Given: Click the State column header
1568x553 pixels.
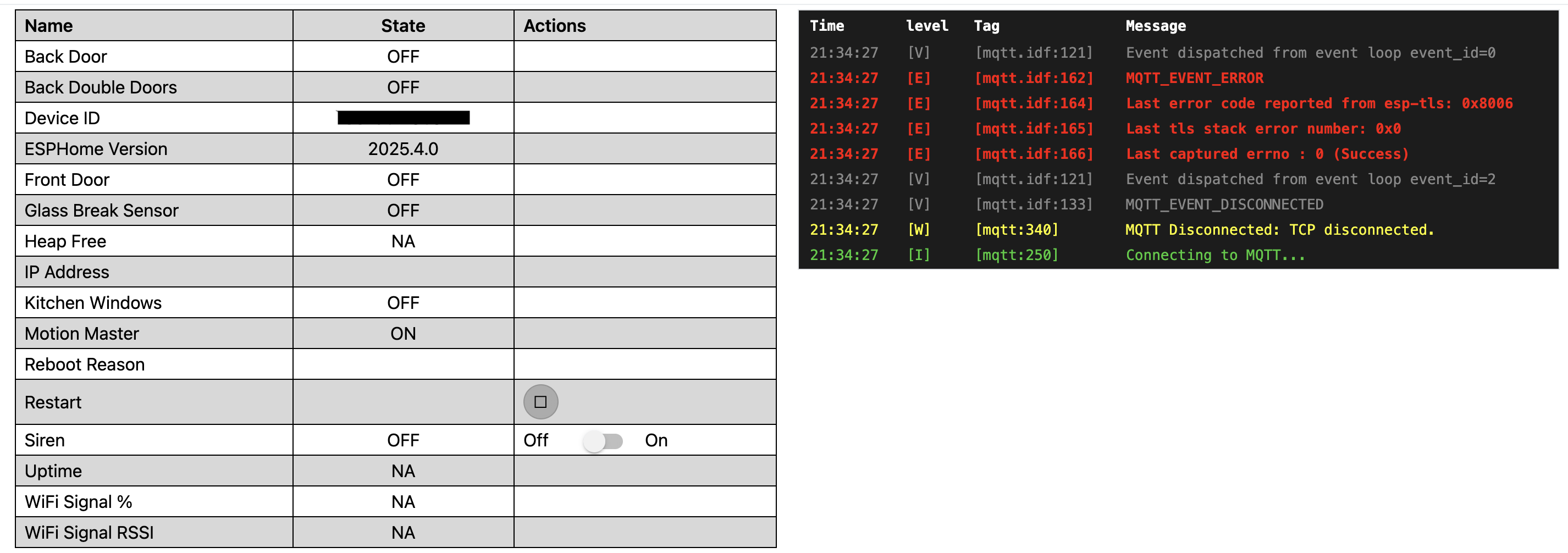Looking at the screenshot, I should [403, 25].
